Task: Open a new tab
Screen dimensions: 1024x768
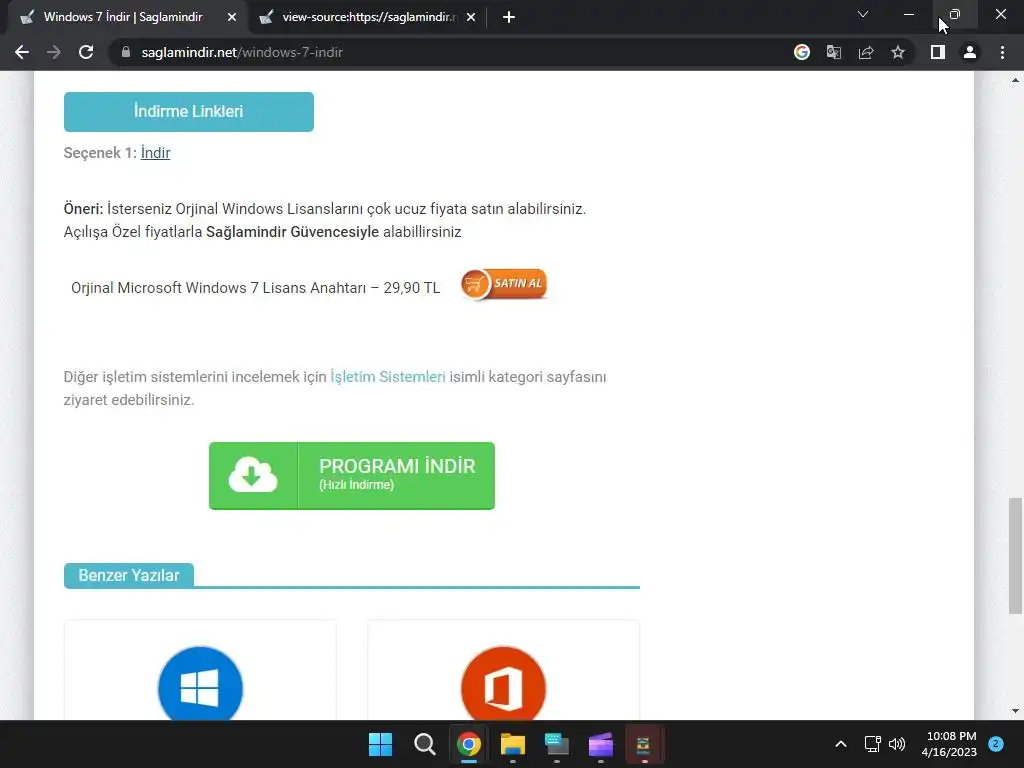Action: point(509,17)
